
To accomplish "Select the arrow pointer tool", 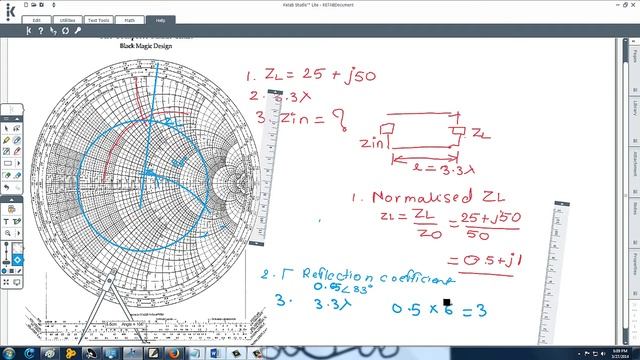I will click(6, 129).
